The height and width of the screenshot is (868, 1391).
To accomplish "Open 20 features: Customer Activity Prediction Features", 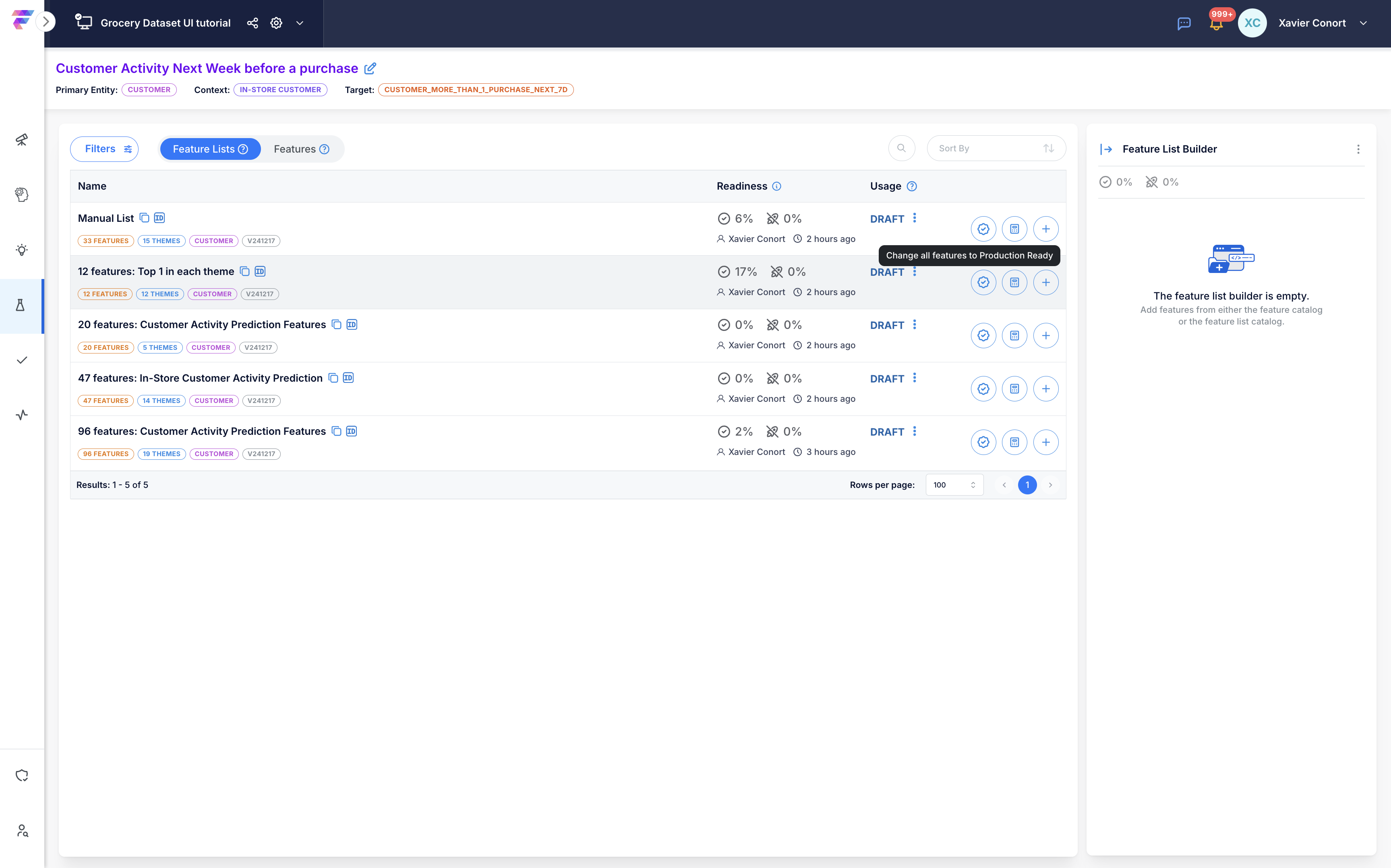I will pos(202,325).
